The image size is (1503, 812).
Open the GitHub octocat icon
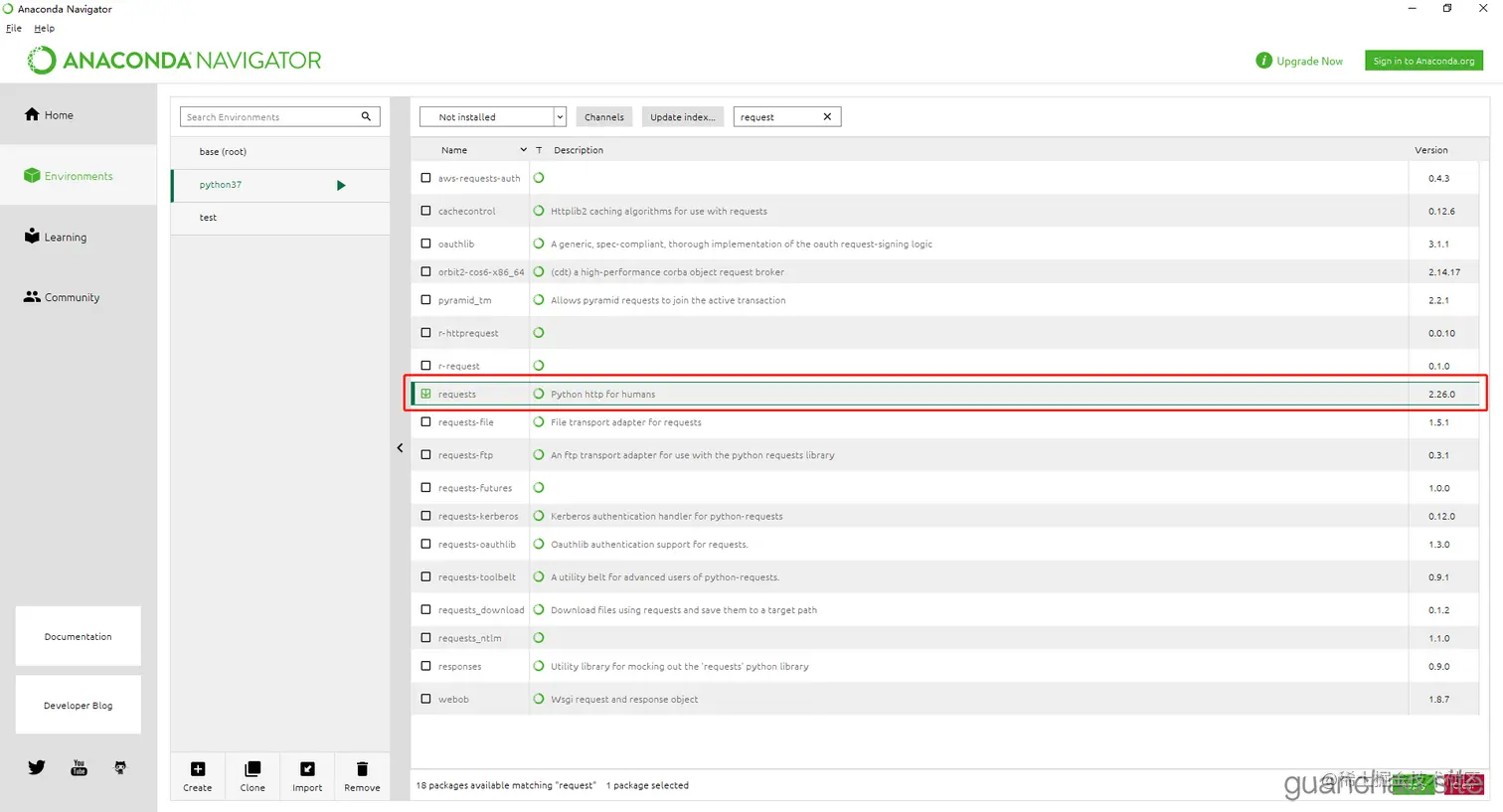pos(120,767)
